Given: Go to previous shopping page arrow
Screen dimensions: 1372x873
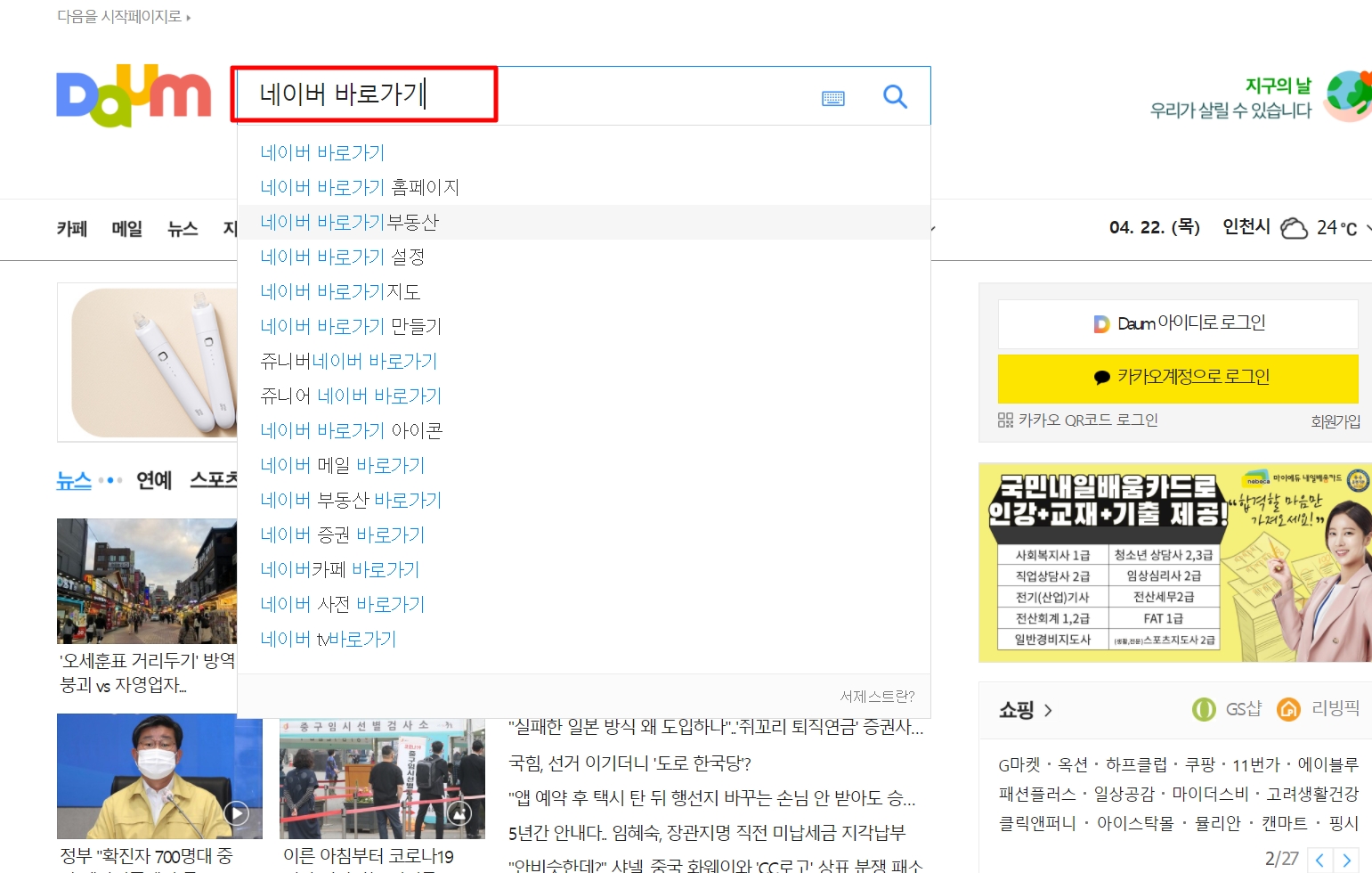Looking at the screenshot, I should click(1319, 860).
